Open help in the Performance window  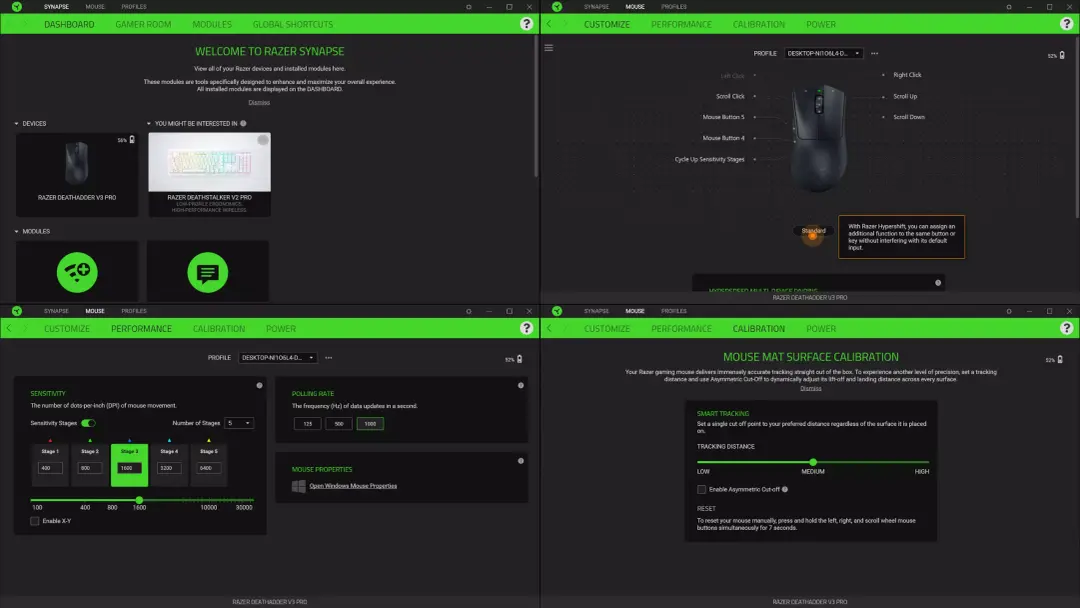click(526, 328)
